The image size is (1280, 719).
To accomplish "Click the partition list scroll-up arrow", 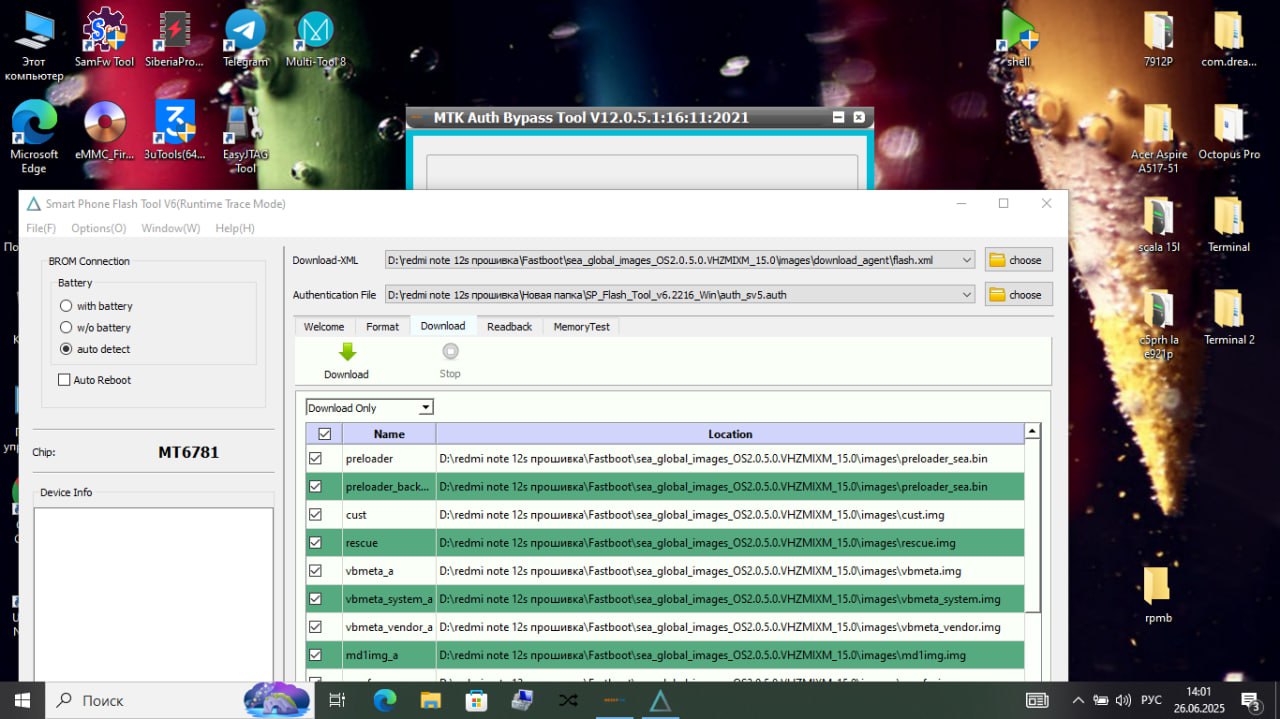I will pyautogui.click(x=1033, y=432).
